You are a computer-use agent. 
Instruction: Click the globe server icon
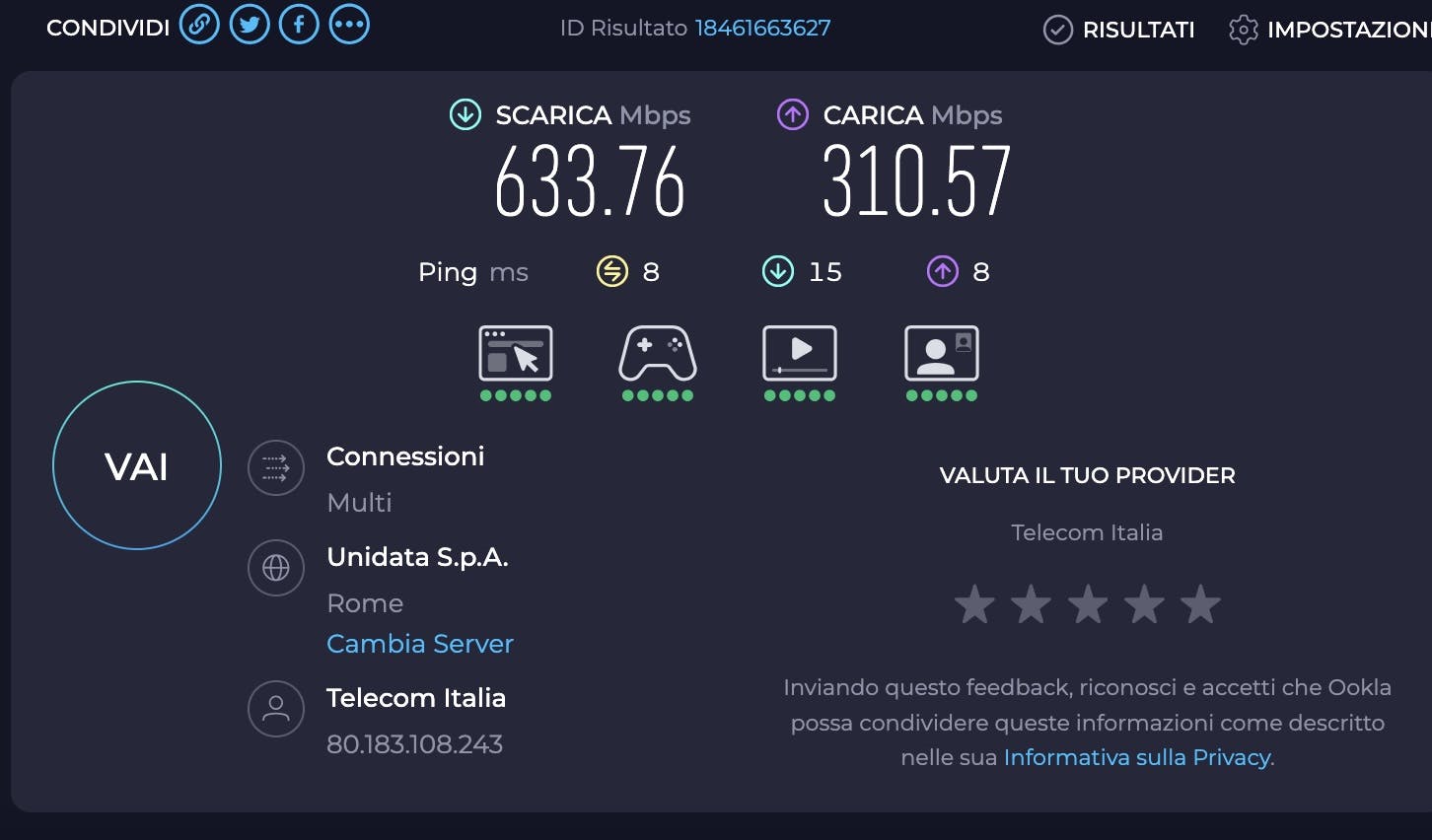click(276, 568)
